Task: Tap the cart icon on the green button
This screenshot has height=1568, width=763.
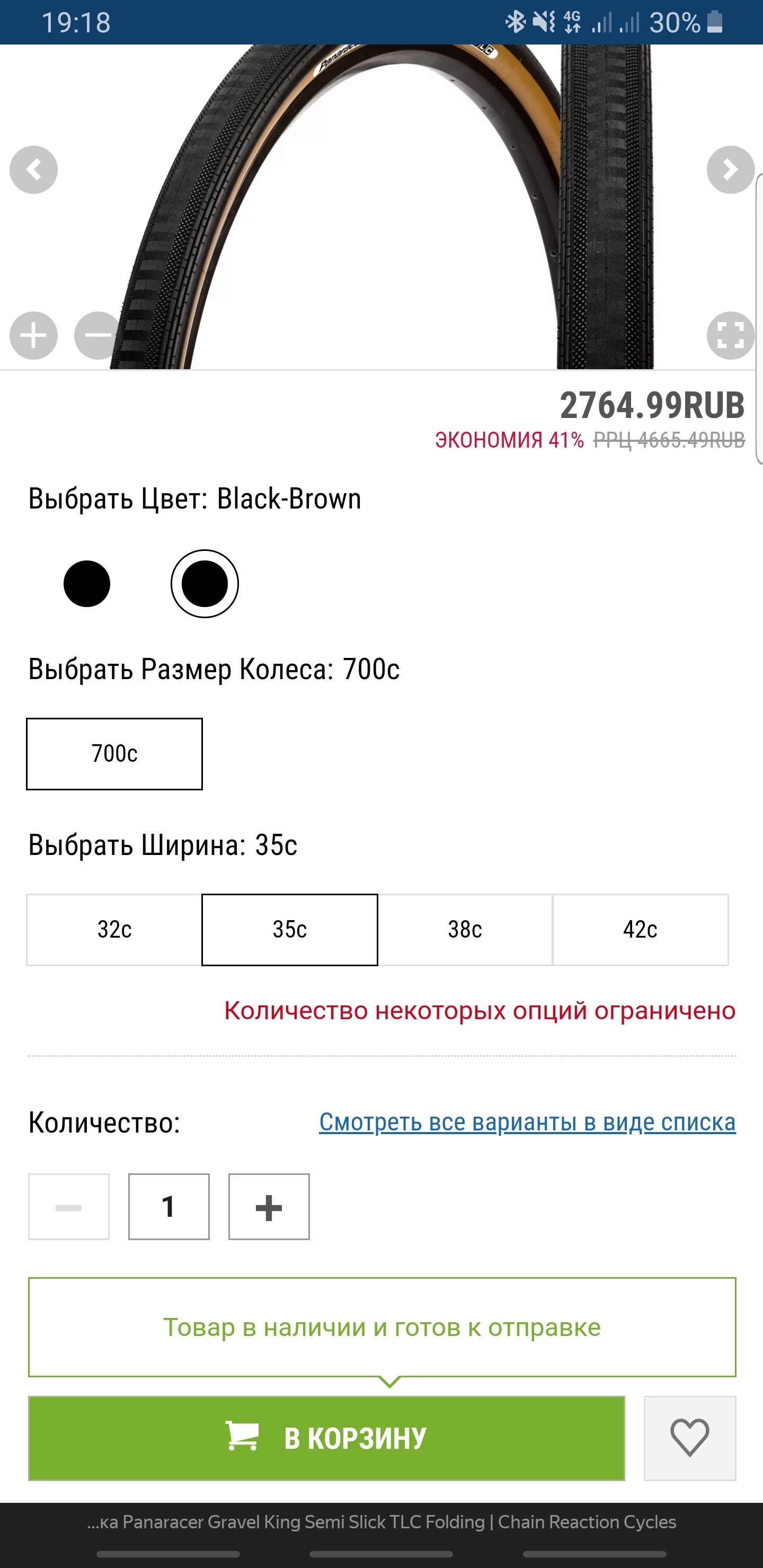Action: click(x=242, y=1437)
